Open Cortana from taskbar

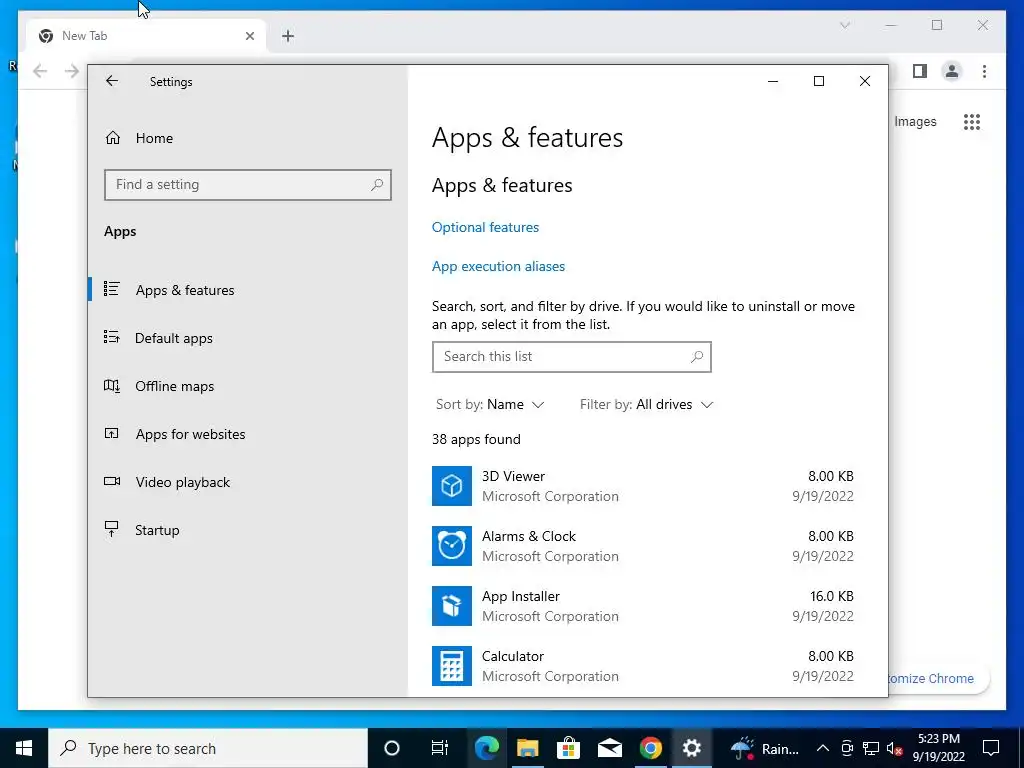pos(392,748)
